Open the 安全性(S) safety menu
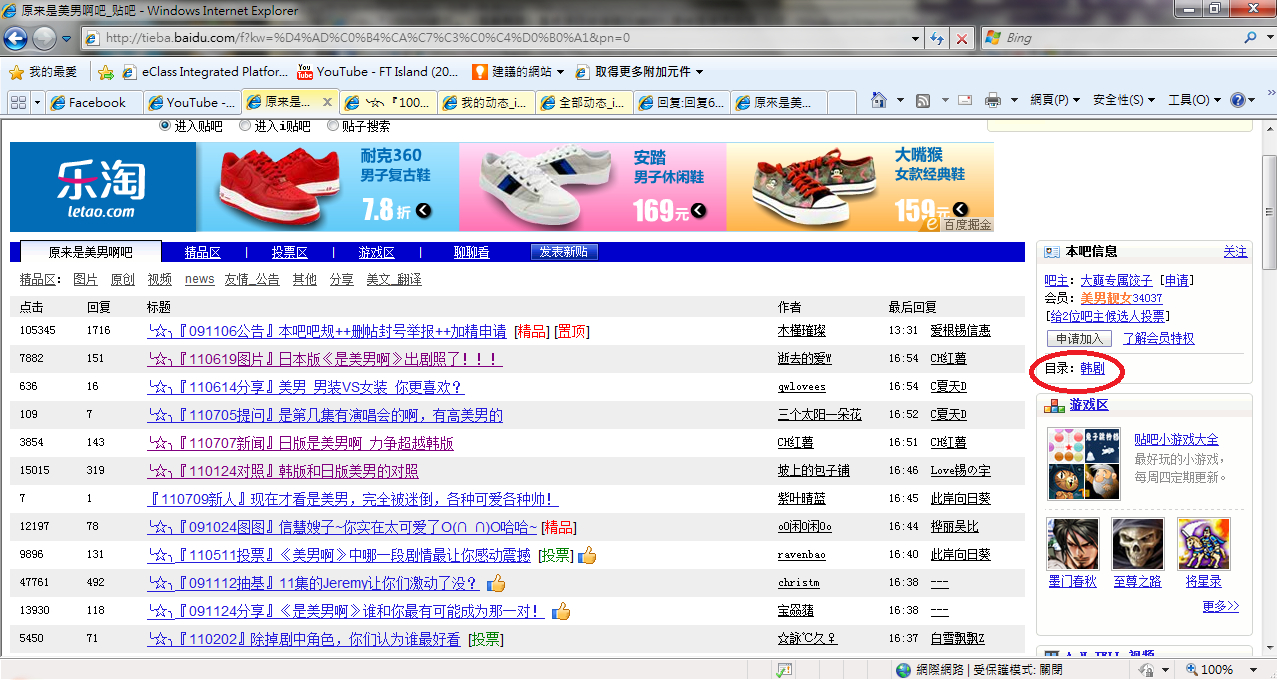1277x680 pixels. [x=1124, y=100]
